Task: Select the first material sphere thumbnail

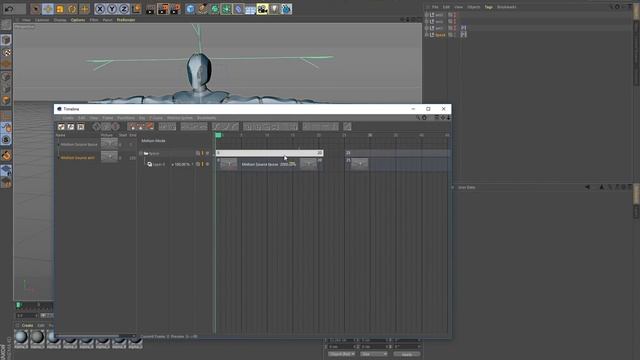Action: click(x=21, y=338)
